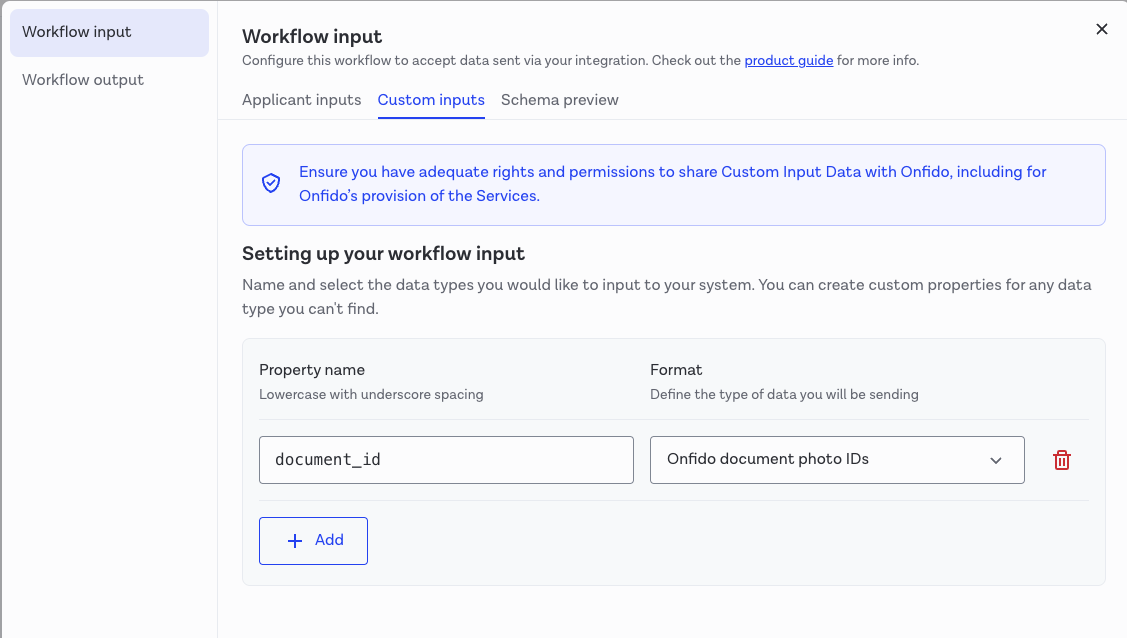1127x638 pixels.
Task: Click the blue shield security icon
Action: 271,183
